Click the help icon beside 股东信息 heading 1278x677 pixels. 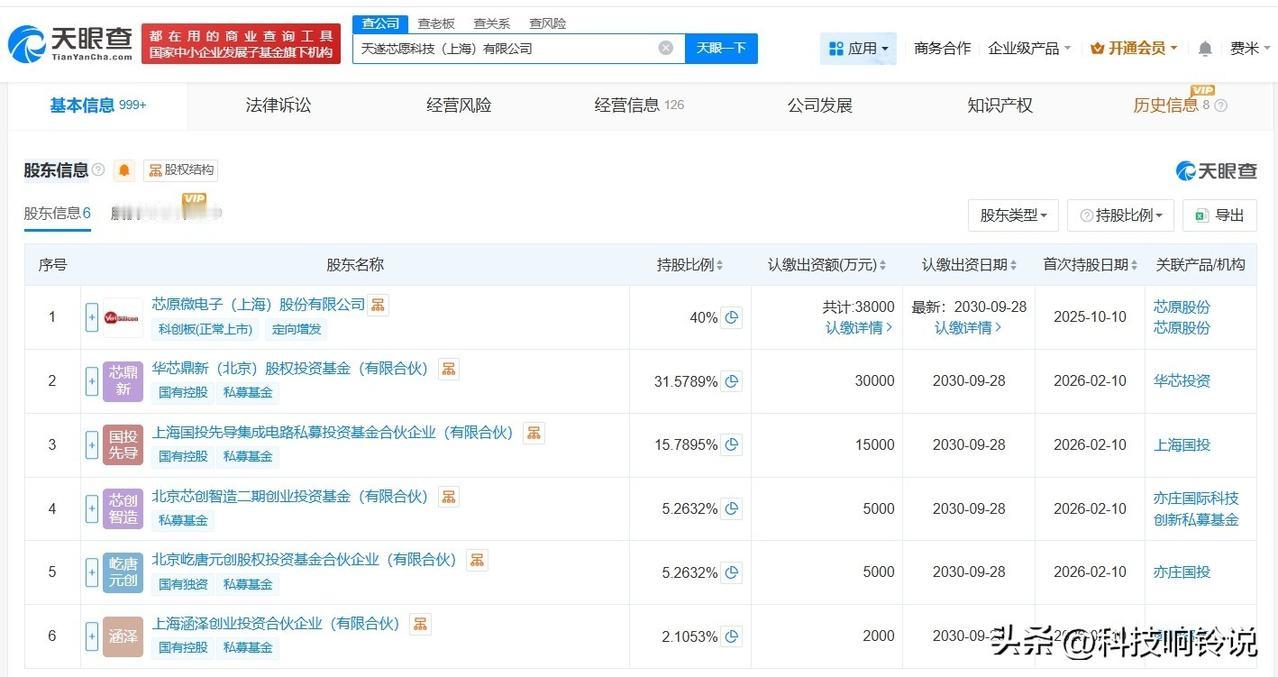pyautogui.click(x=98, y=170)
